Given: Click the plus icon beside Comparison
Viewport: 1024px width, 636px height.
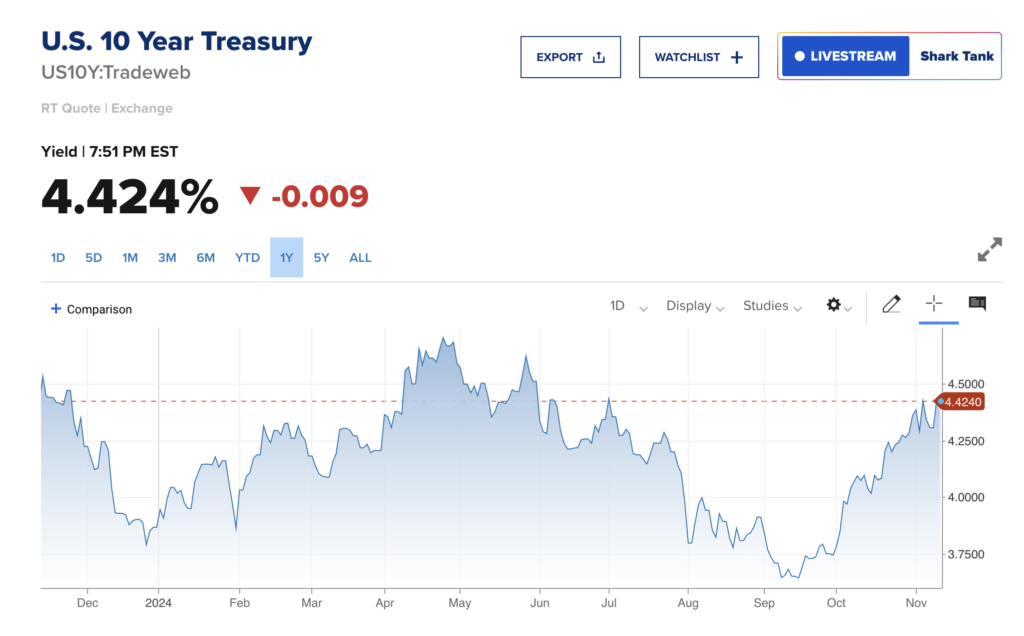Looking at the screenshot, I should point(56,309).
